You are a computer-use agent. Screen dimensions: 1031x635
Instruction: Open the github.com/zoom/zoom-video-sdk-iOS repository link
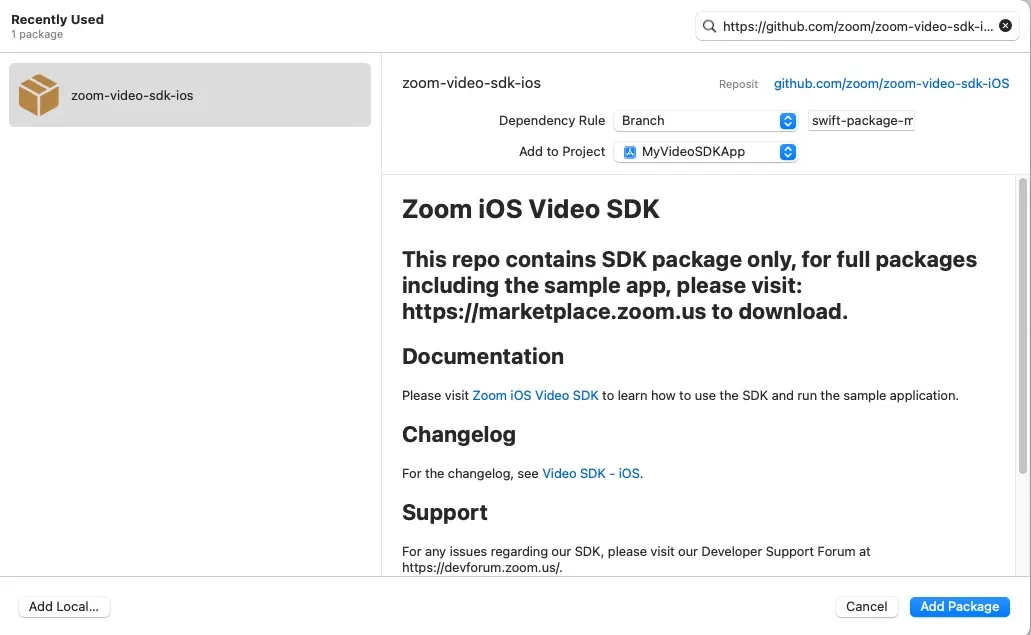coord(891,83)
